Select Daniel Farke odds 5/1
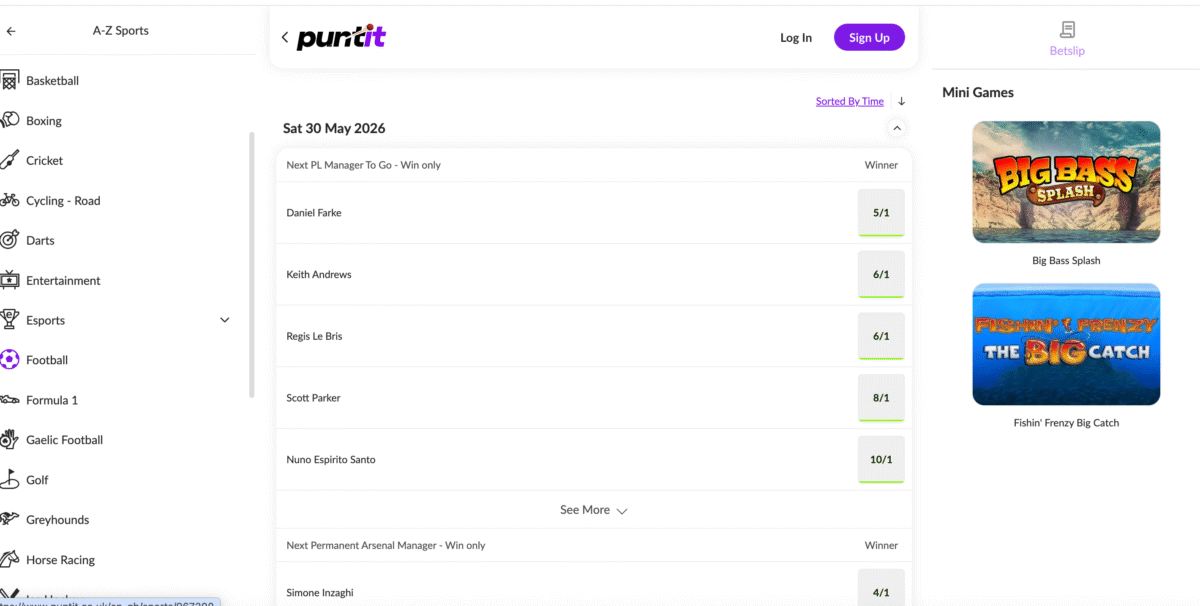The width and height of the screenshot is (1200, 606). [x=881, y=213]
